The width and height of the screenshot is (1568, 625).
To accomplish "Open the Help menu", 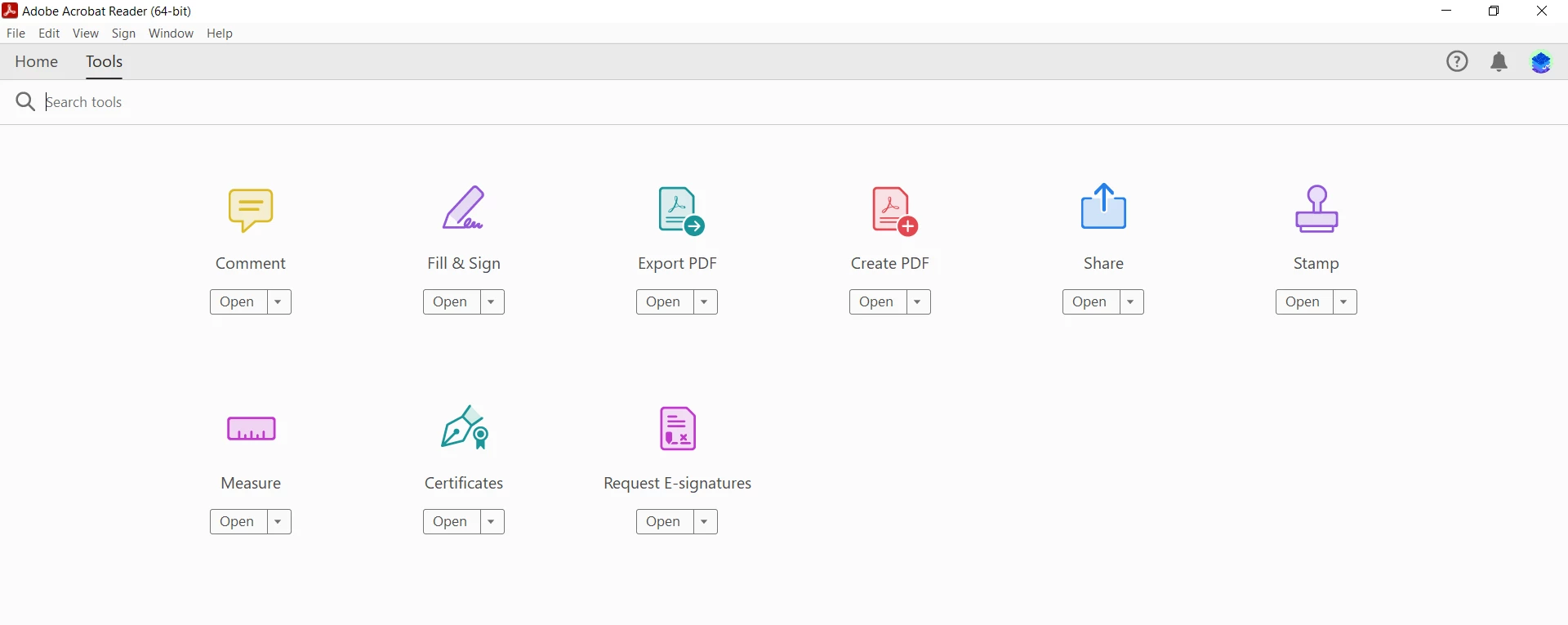I will click(220, 33).
